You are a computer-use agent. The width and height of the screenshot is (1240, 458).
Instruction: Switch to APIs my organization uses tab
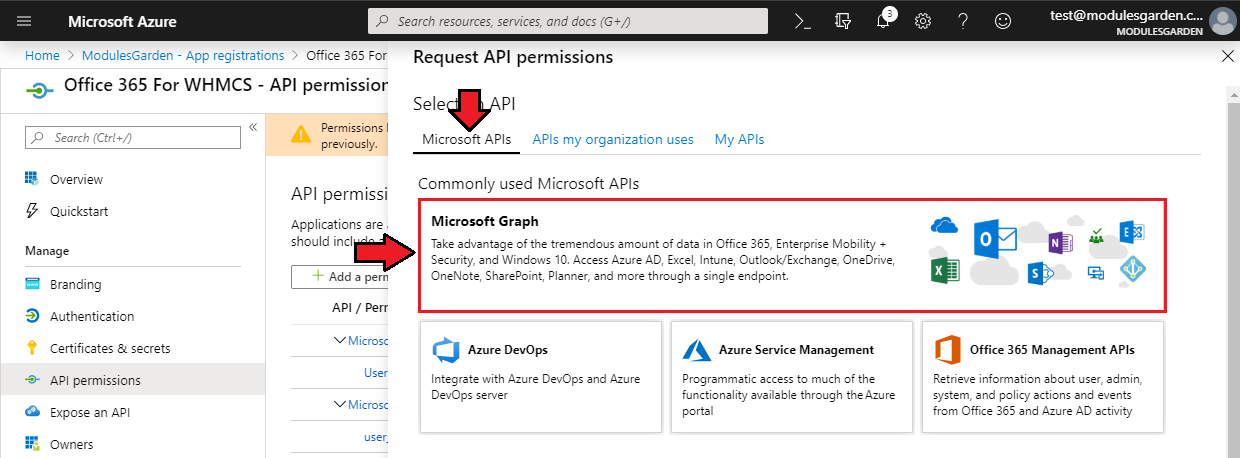[613, 140]
